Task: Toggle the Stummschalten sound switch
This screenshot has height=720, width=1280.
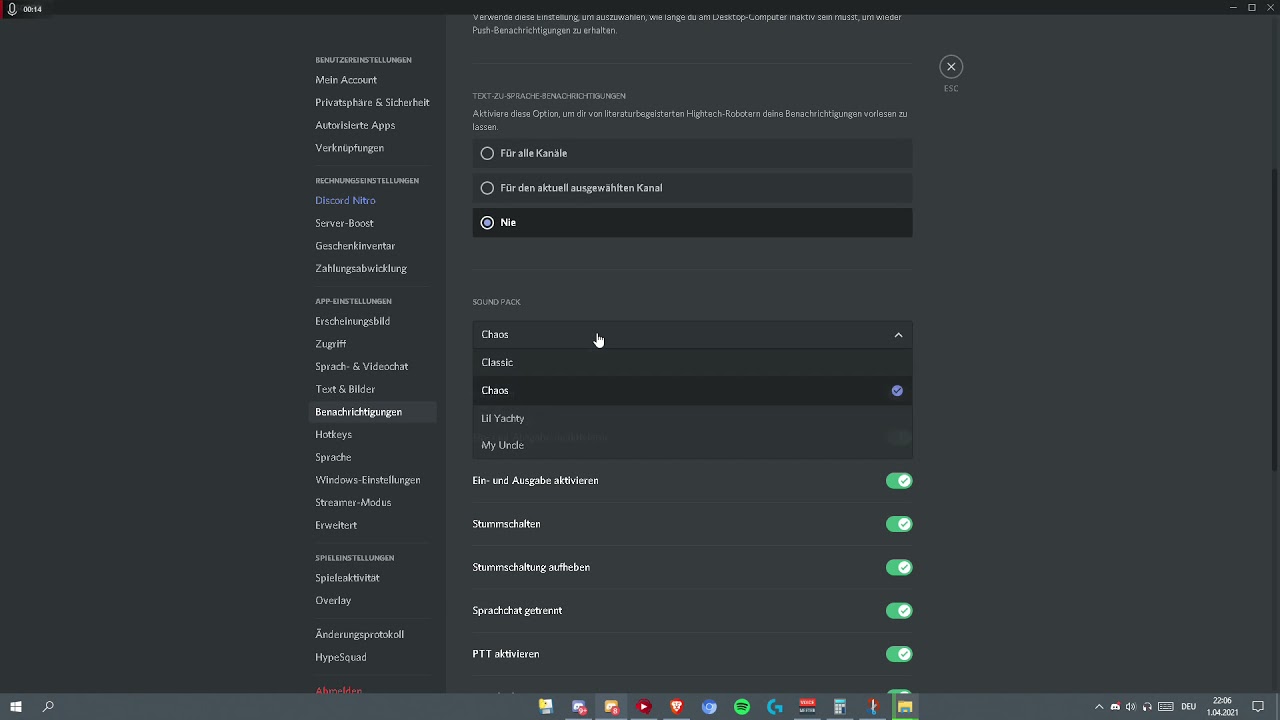Action: click(899, 524)
